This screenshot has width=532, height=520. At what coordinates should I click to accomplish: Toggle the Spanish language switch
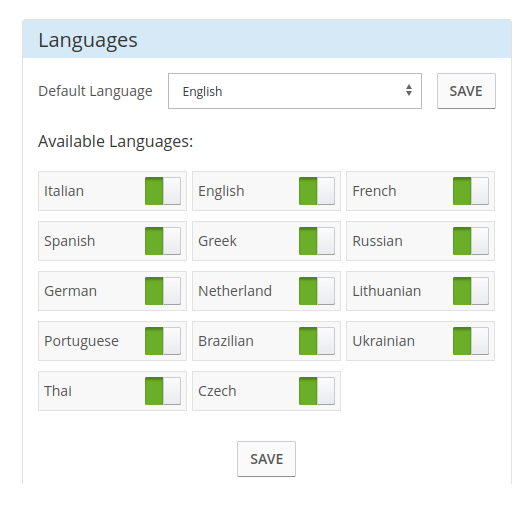pos(163,241)
